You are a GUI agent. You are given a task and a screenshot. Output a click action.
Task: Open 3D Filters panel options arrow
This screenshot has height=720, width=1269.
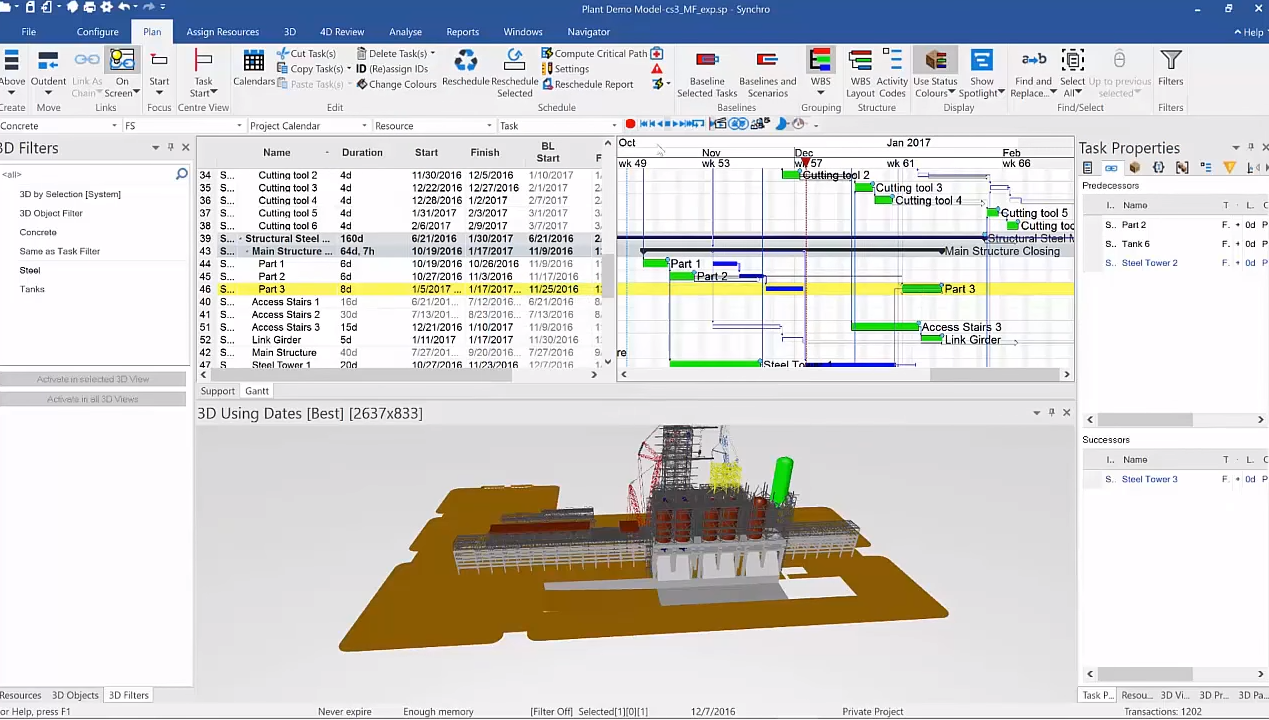(155, 147)
